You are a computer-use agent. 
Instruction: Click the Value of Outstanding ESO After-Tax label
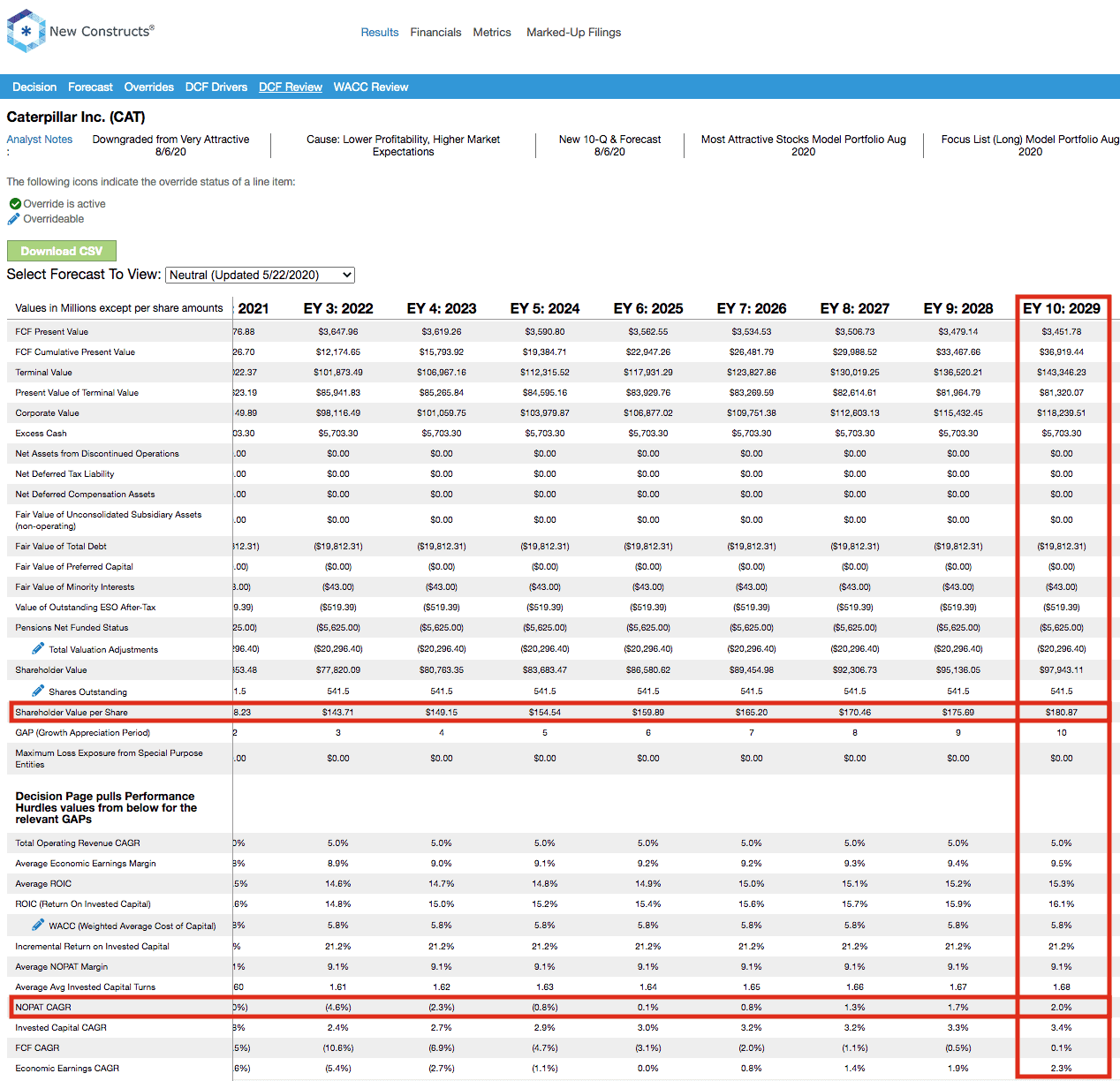pyautogui.click(x=86, y=608)
